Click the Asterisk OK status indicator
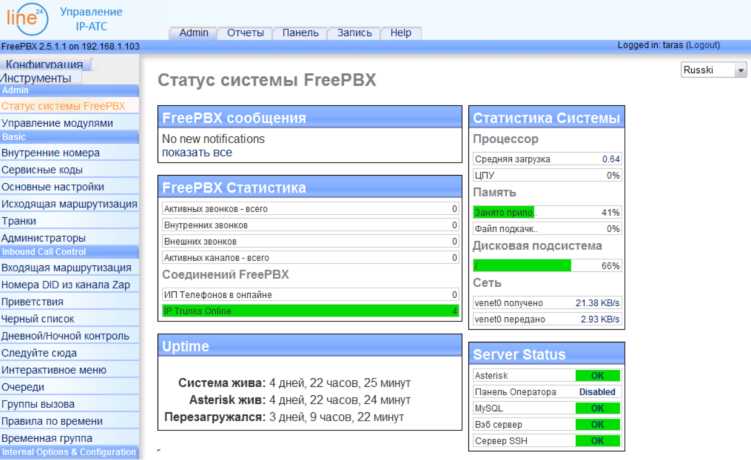 (x=597, y=376)
